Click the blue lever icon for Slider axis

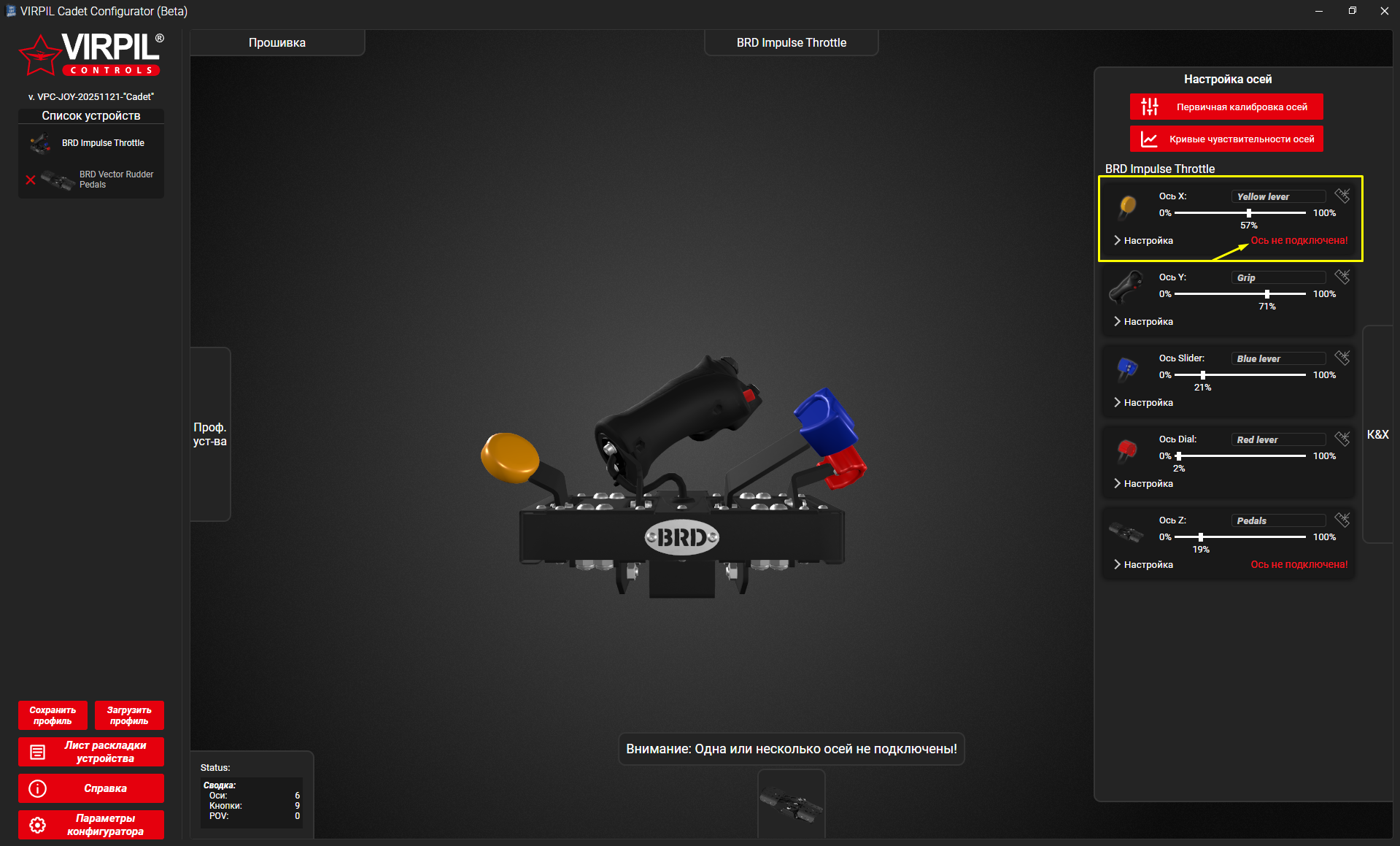(1127, 368)
